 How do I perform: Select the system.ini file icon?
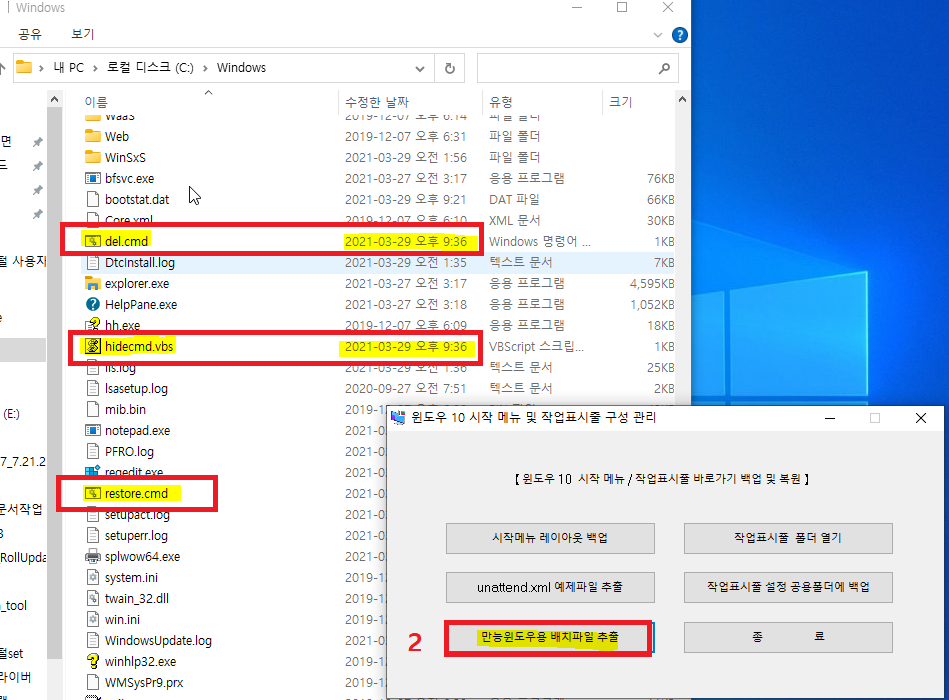[x=93, y=577]
